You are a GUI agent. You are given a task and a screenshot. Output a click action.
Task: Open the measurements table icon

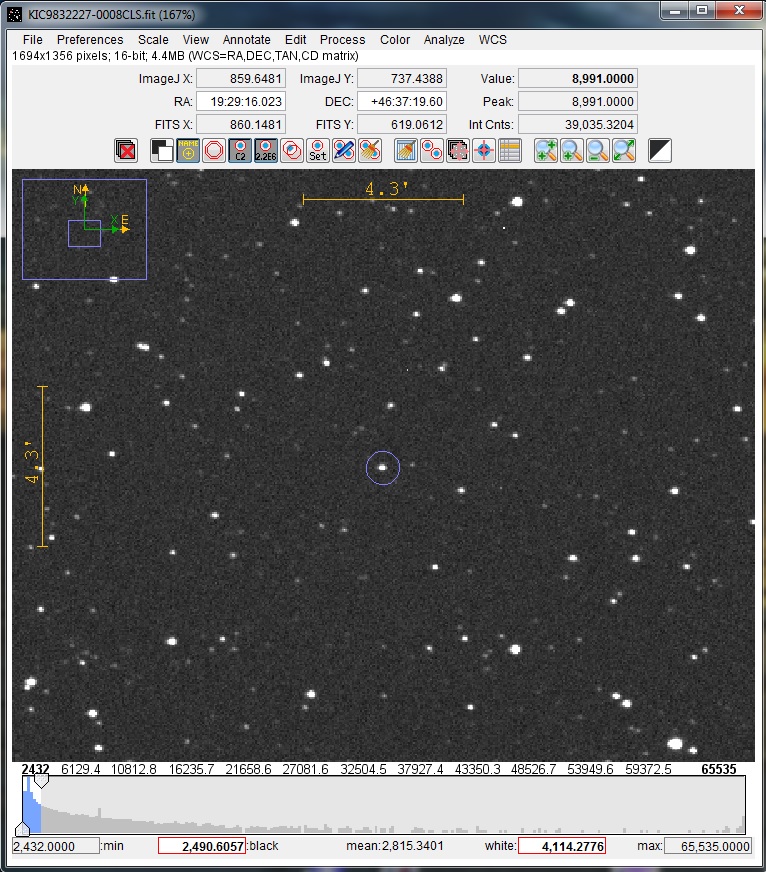click(510, 151)
